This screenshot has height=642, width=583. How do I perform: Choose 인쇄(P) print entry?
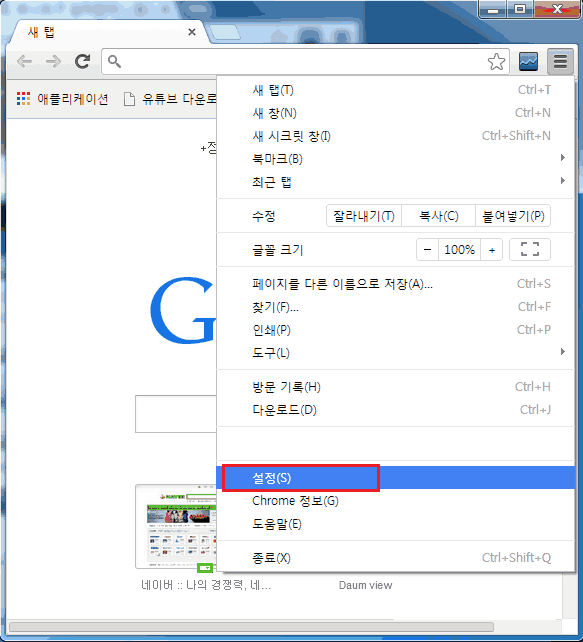click(395, 330)
